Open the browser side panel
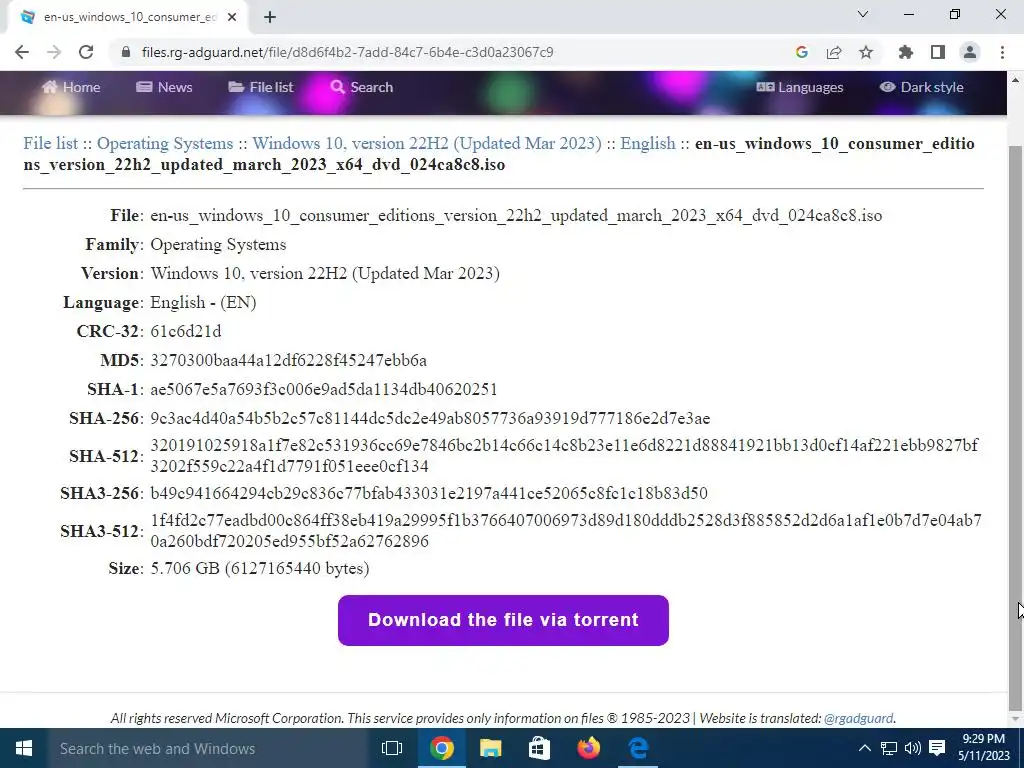The height and width of the screenshot is (768, 1024). [938, 52]
